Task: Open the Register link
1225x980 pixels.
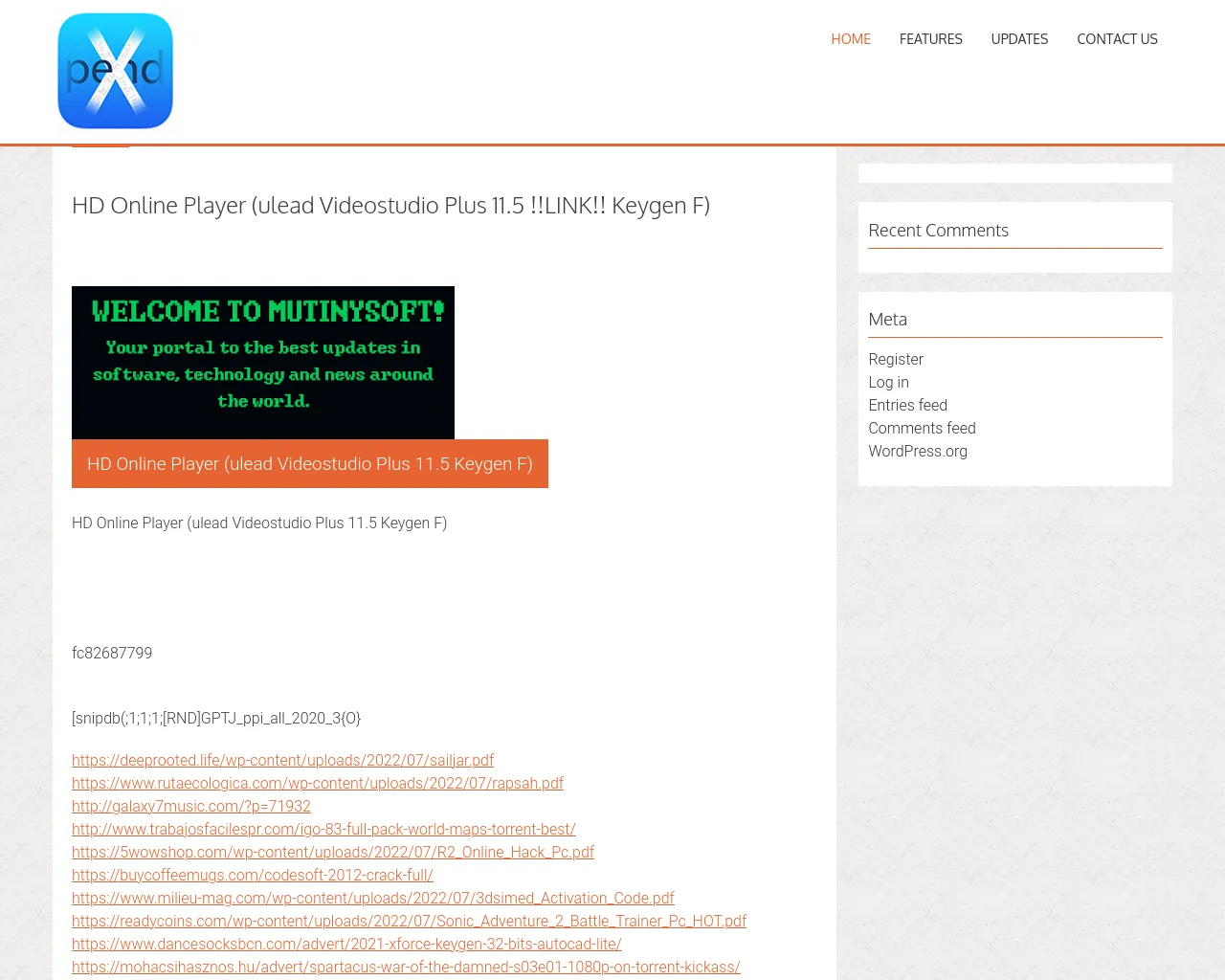Action: point(896,359)
